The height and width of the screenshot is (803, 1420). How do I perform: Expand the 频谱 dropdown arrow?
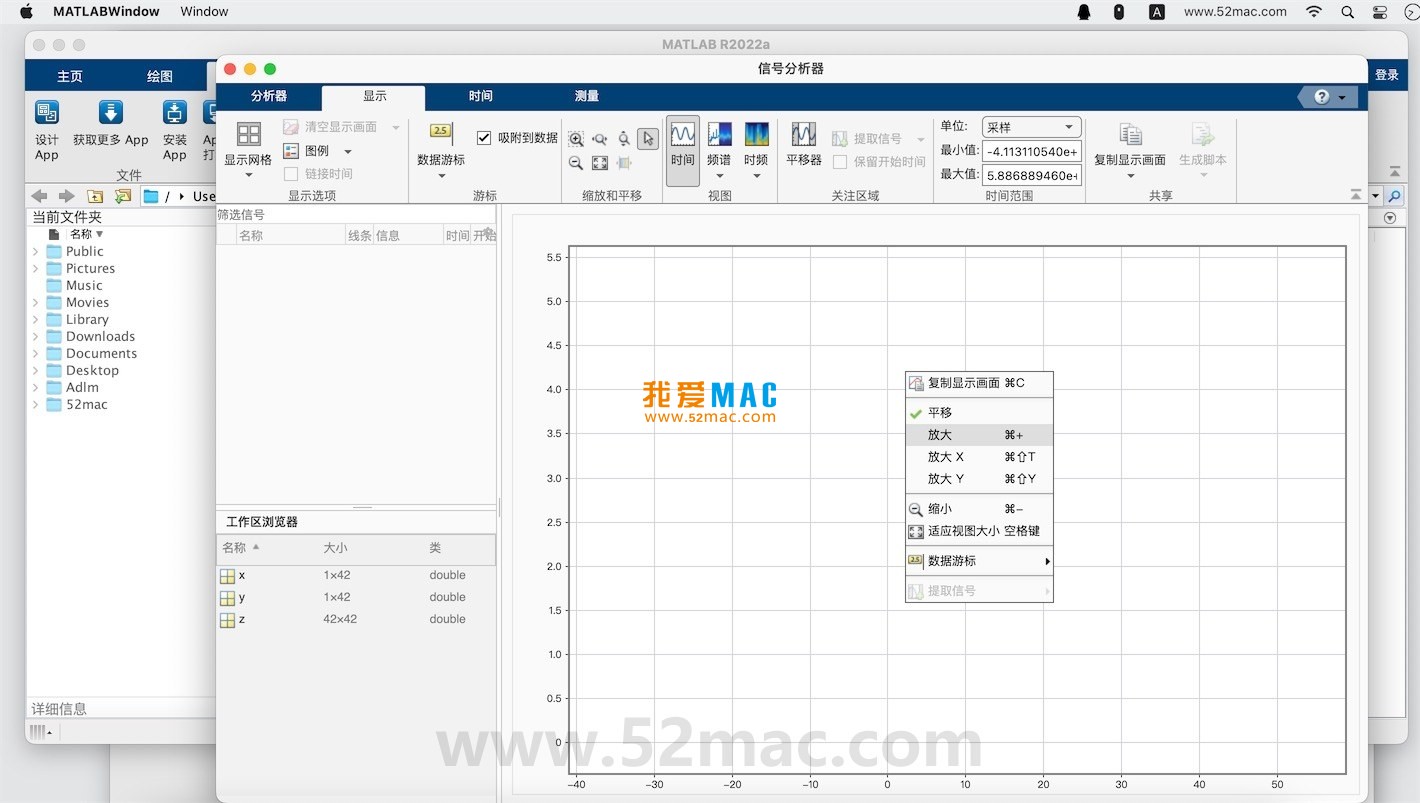[719, 177]
